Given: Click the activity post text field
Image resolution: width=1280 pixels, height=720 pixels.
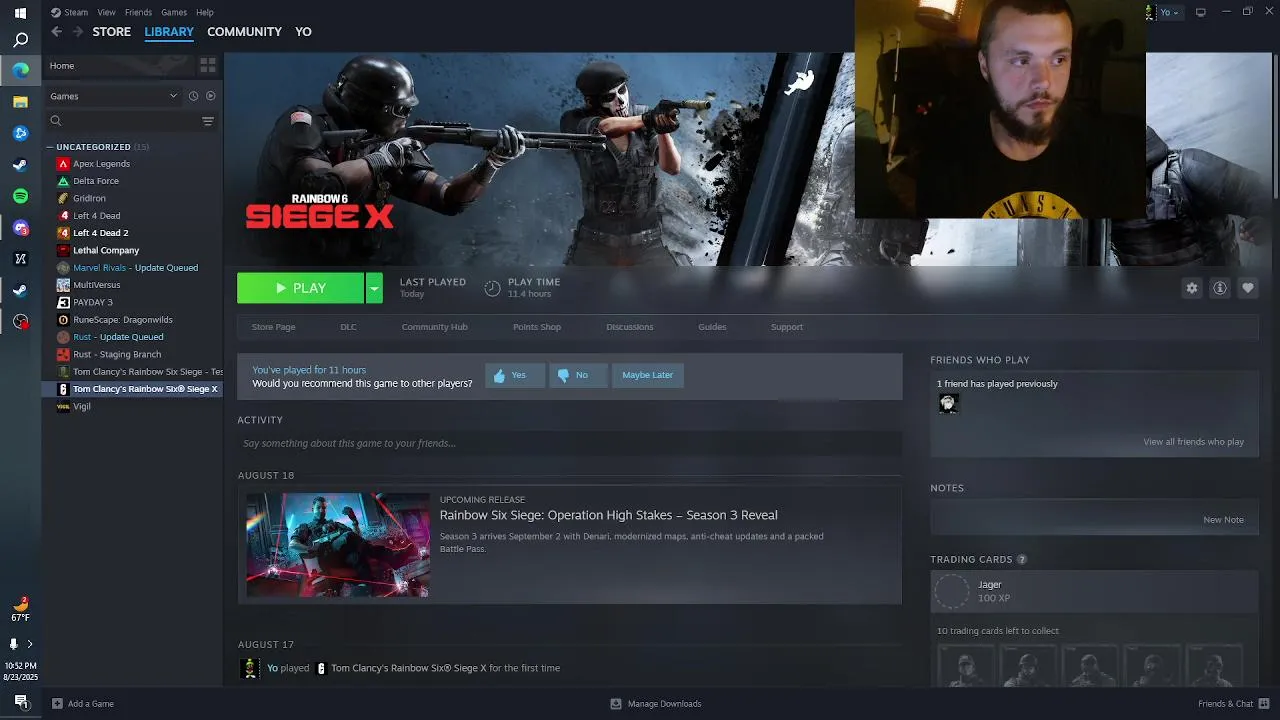Looking at the screenshot, I should (x=570, y=443).
